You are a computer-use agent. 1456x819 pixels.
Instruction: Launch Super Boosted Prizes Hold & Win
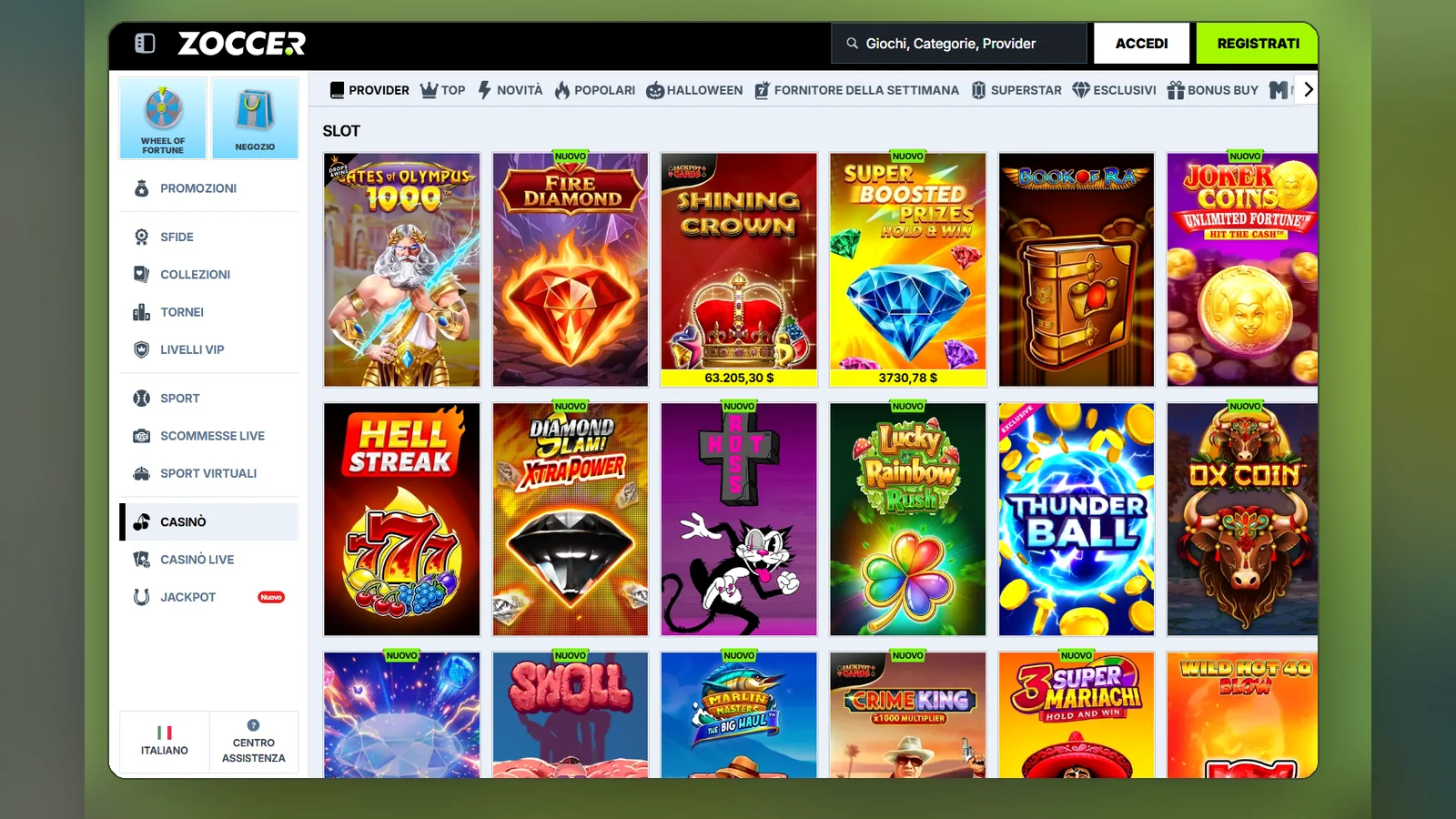908,269
